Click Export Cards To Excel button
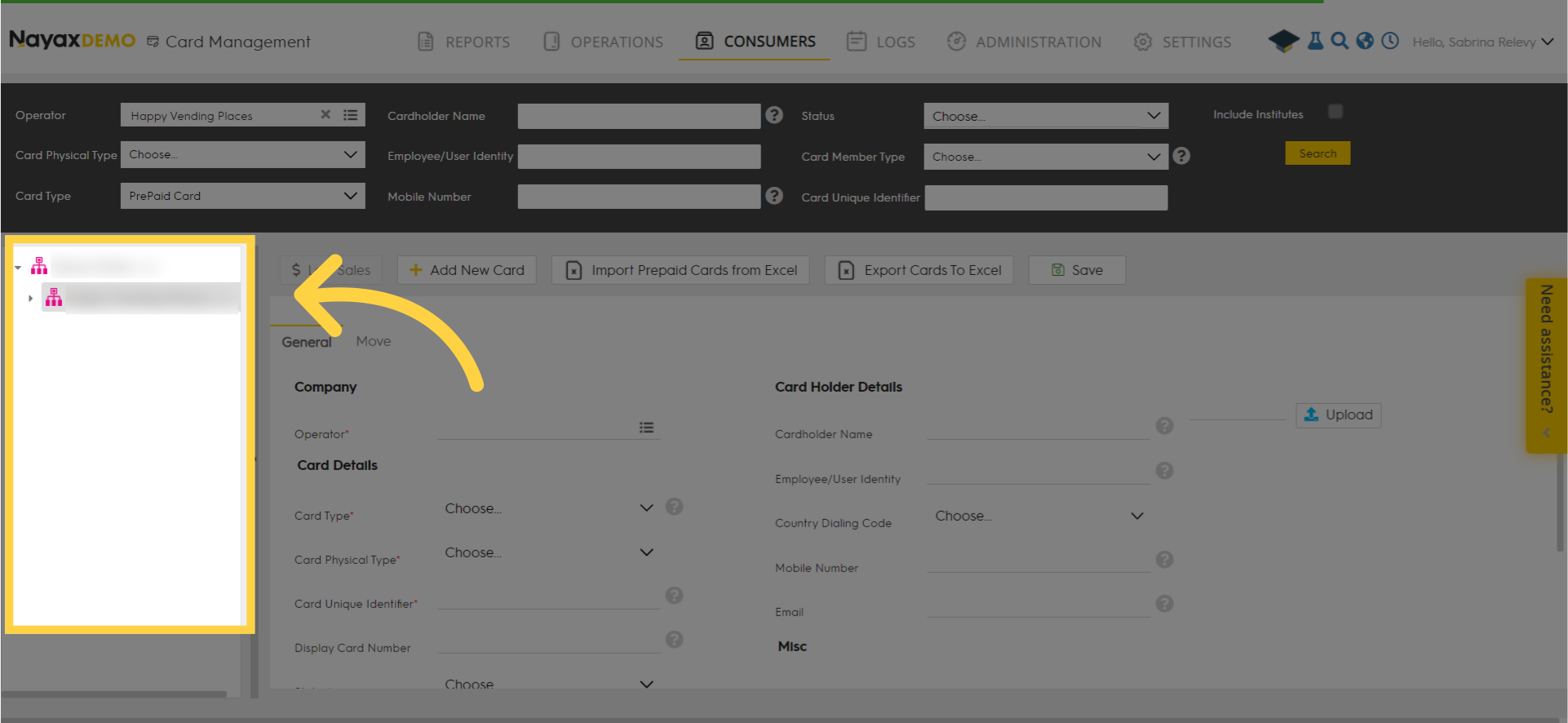This screenshot has height=723, width=1568. 919,270
